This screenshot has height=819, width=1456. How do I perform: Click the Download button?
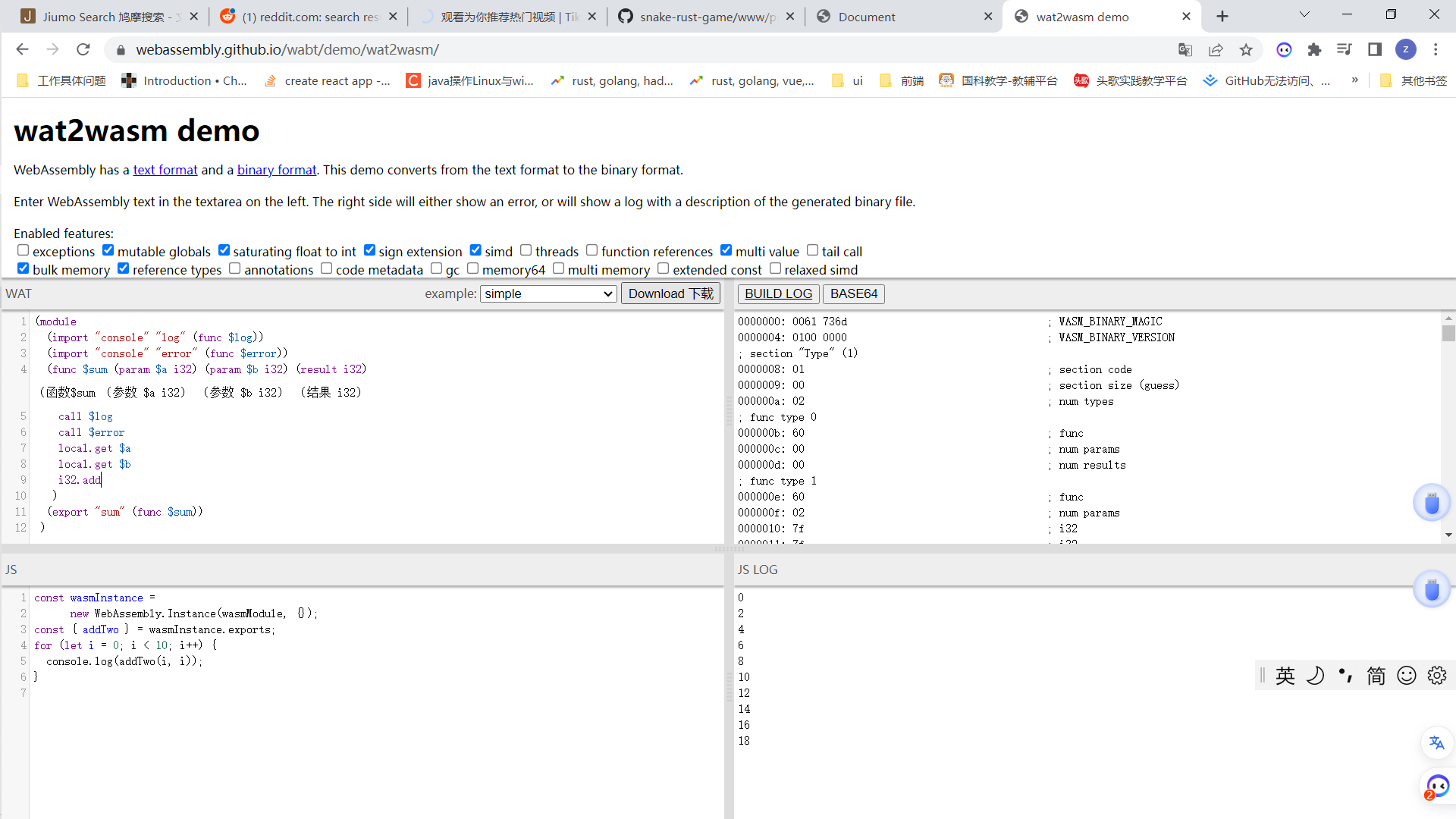point(670,293)
